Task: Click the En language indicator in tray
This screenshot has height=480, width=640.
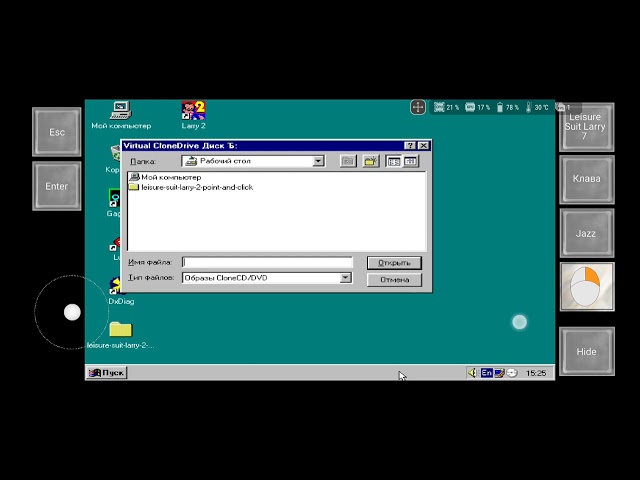Action: 486,373
